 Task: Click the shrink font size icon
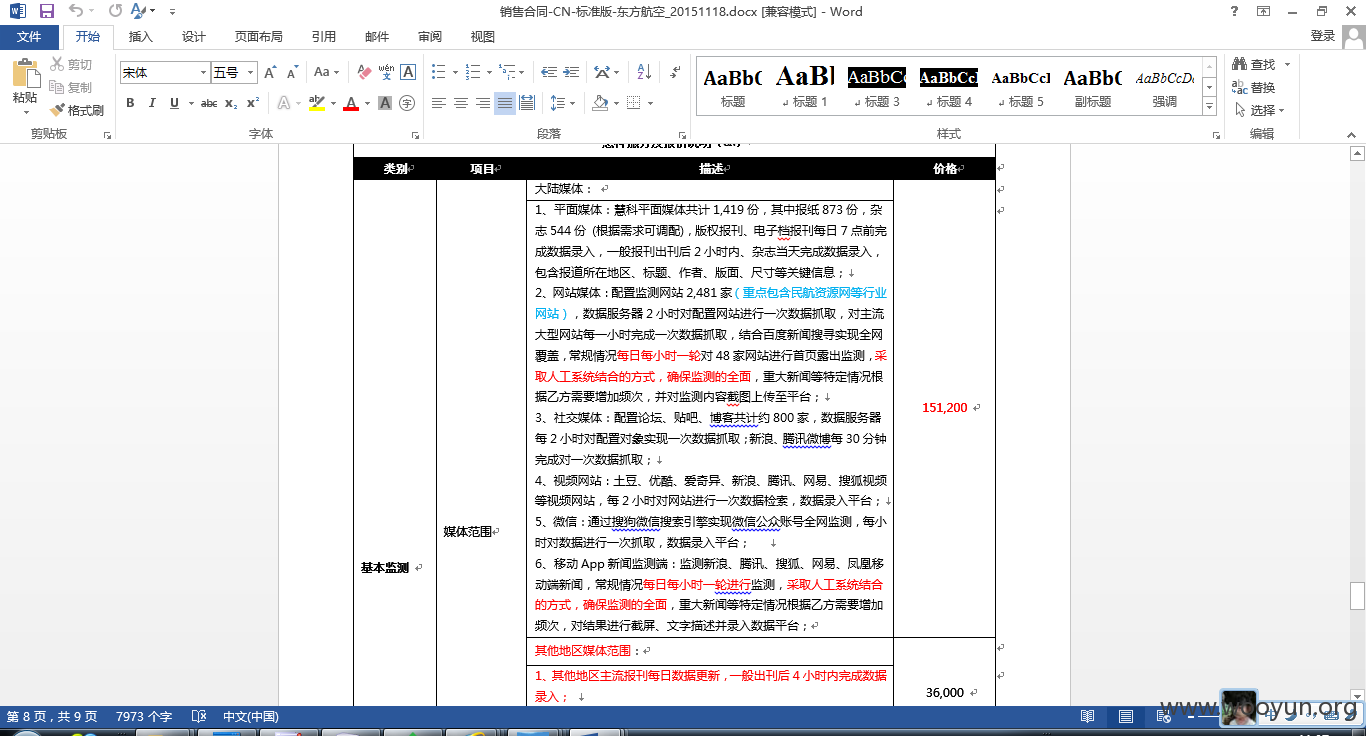click(x=292, y=73)
